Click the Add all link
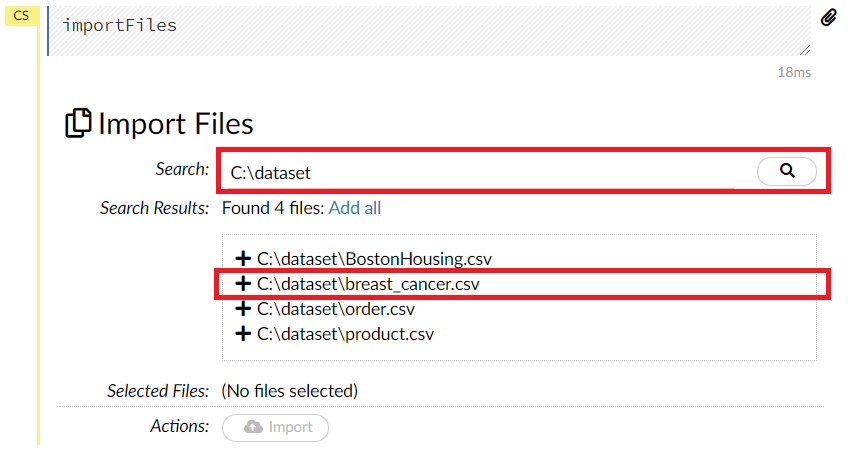Screen dimensions: 848x464 tap(355, 208)
